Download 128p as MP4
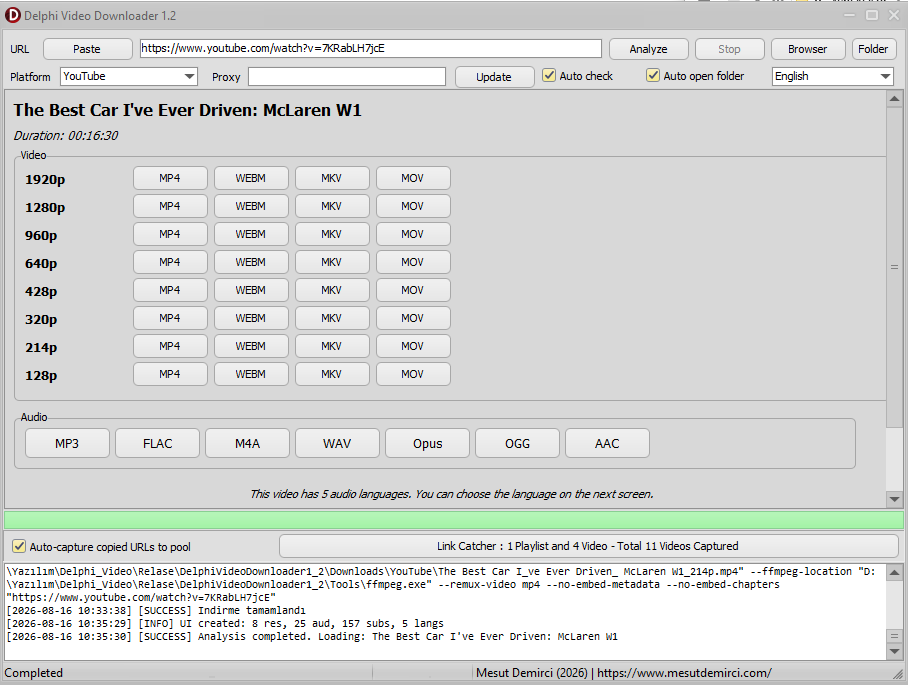The height and width of the screenshot is (685, 908). [170, 374]
